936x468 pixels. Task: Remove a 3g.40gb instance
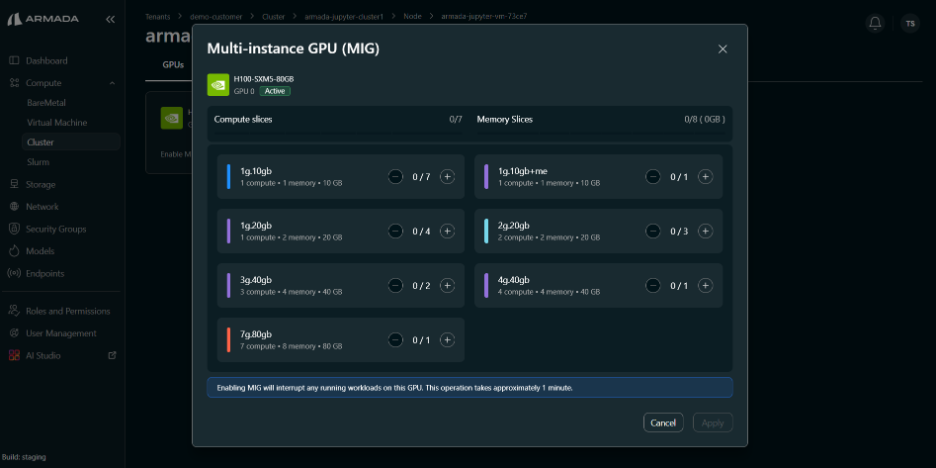[395, 285]
